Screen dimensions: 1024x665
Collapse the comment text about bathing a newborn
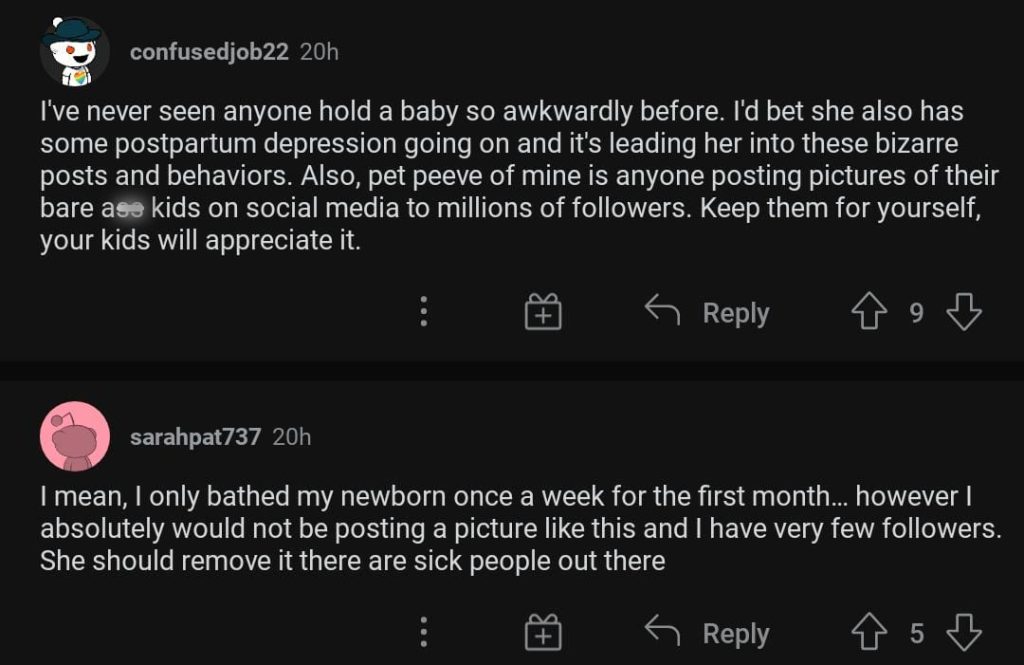click(500, 528)
